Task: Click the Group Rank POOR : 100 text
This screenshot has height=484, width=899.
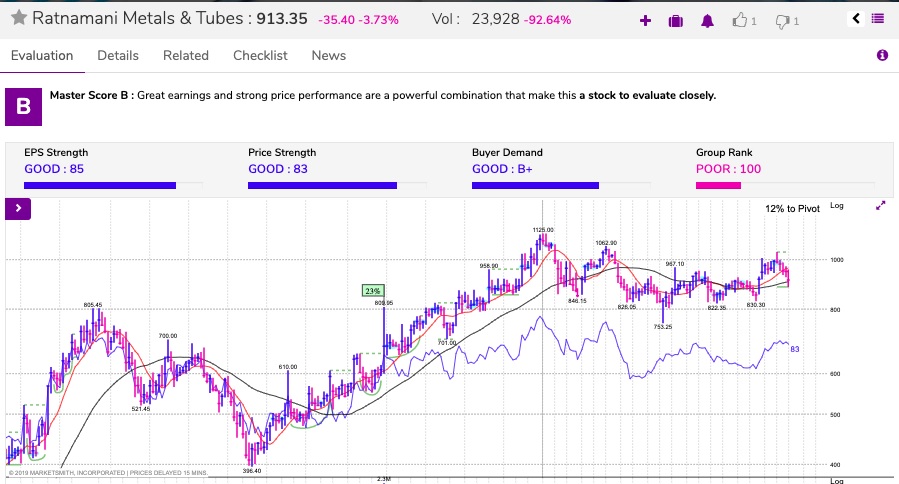Action: [x=728, y=169]
